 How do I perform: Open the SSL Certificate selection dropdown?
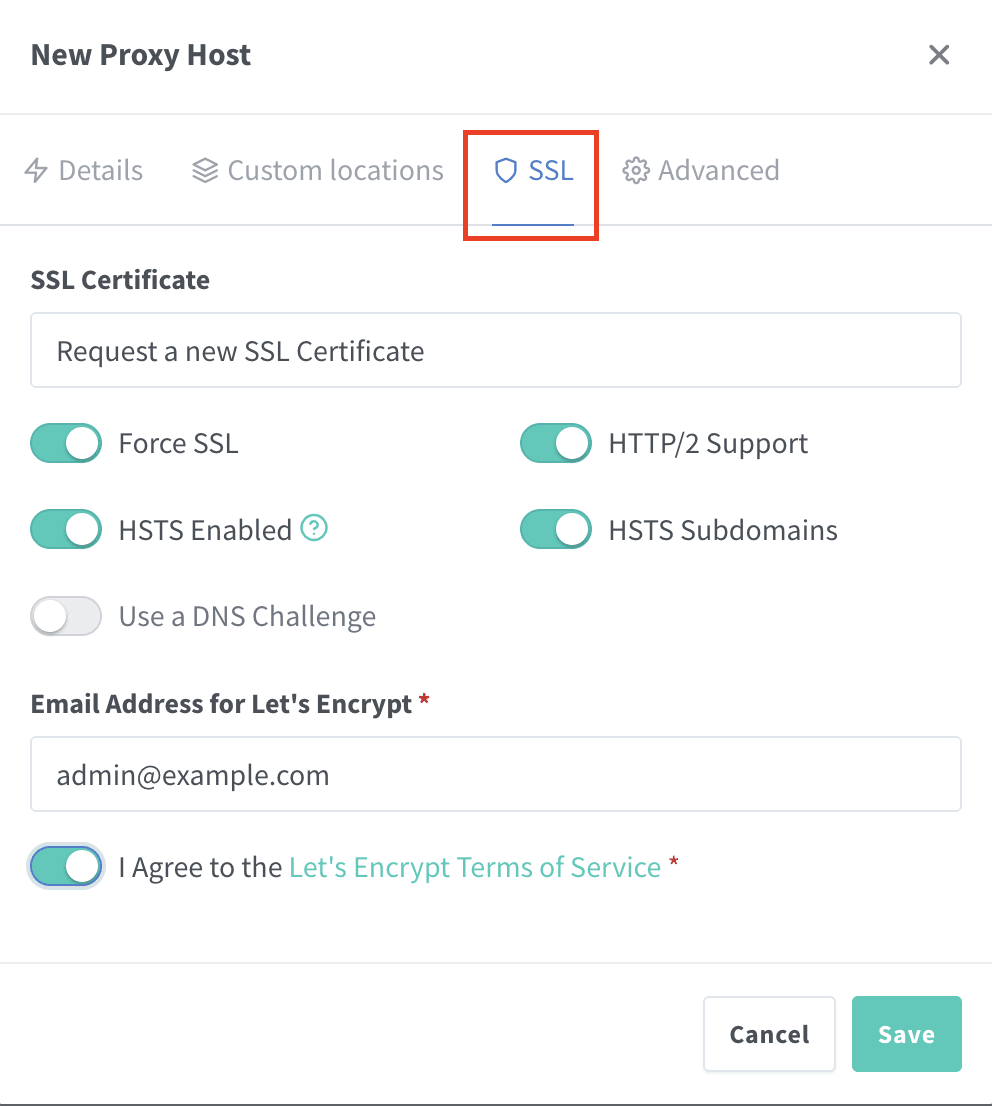point(495,350)
